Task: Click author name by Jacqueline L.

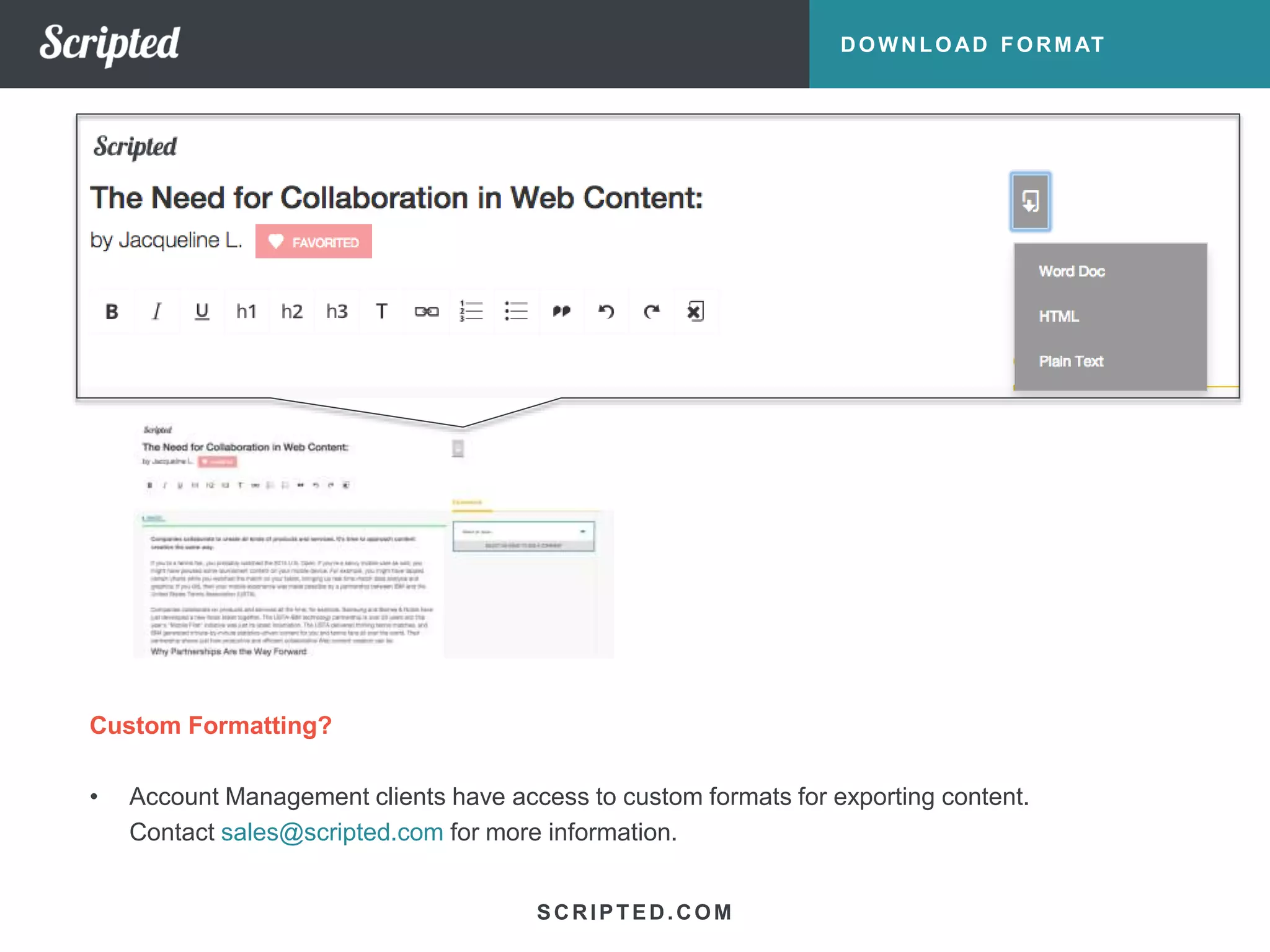Action: tap(166, 240)
